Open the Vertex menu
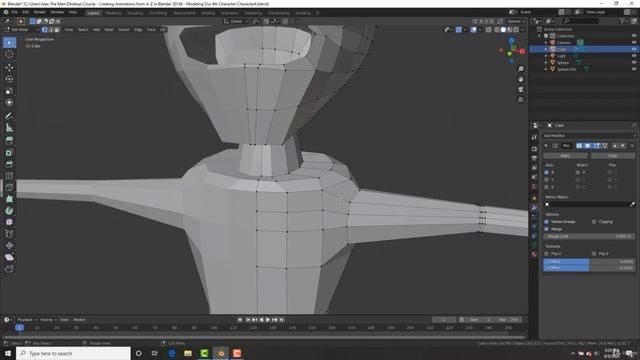 click(x=123, y=29)
